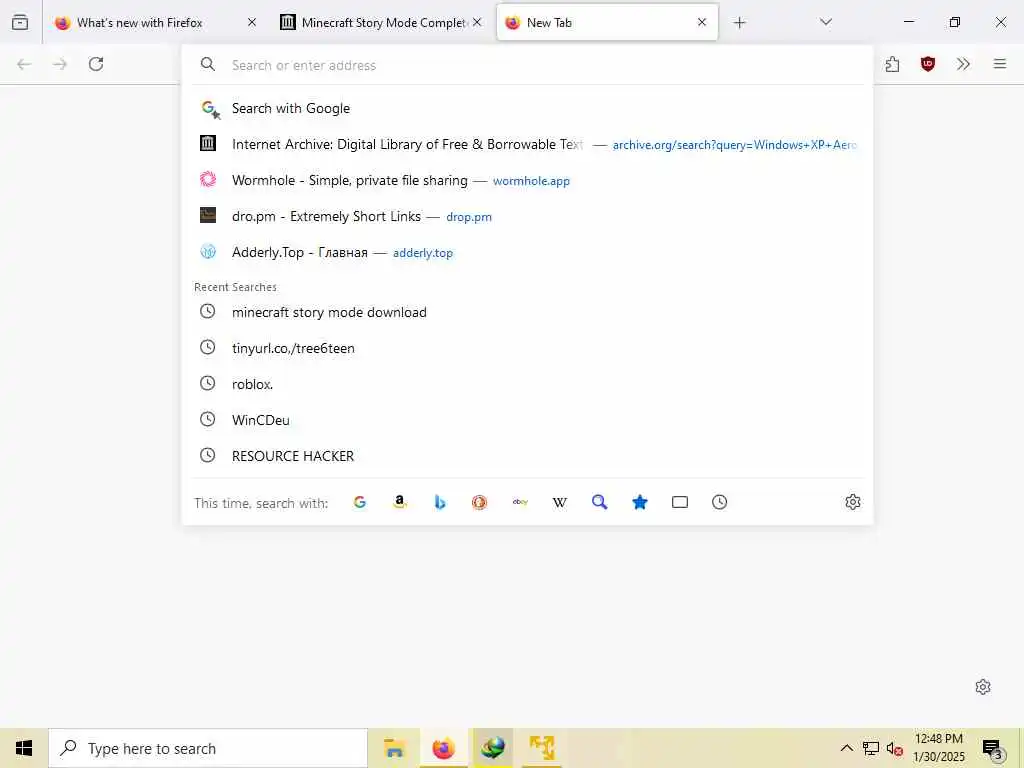Open Adderly.Top suggestion

(x=527, y=252)
